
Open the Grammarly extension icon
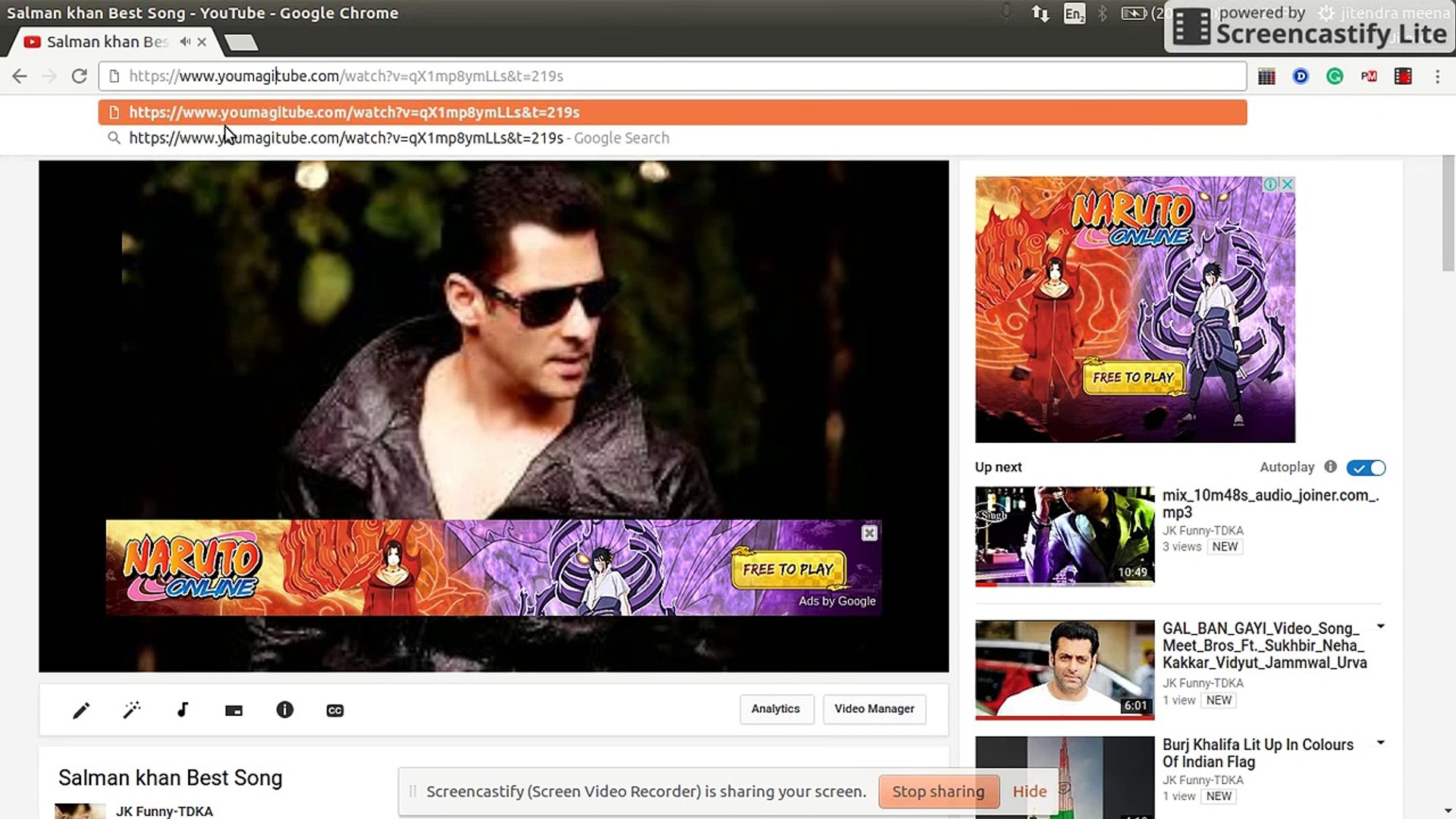1334,76
